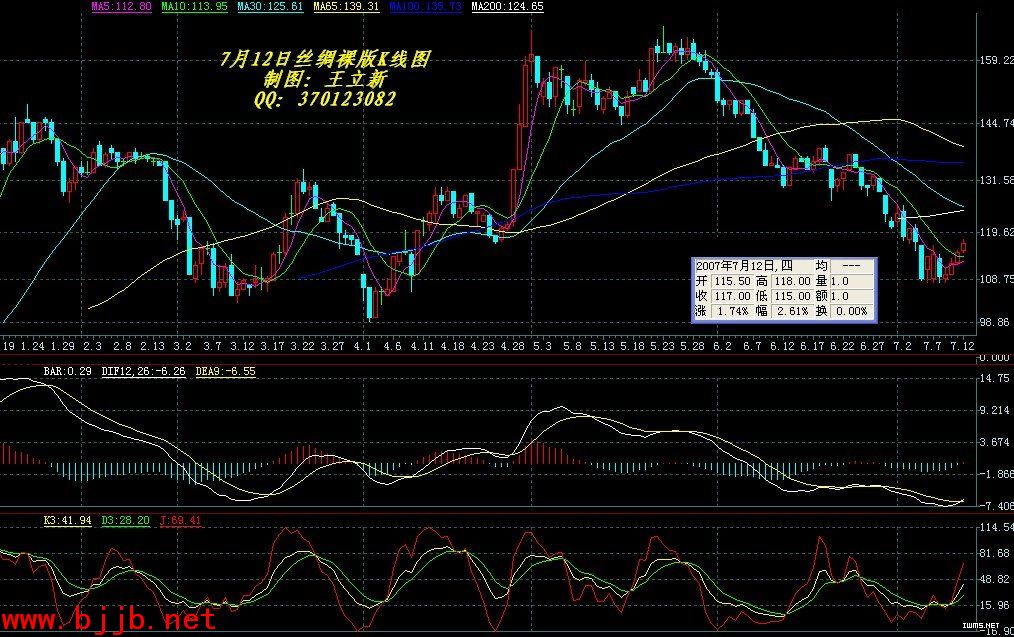Viewport: 1014px width, 637px height.
Task: Click the BAR:0.29 MACD label
Action: coord(67,371)
